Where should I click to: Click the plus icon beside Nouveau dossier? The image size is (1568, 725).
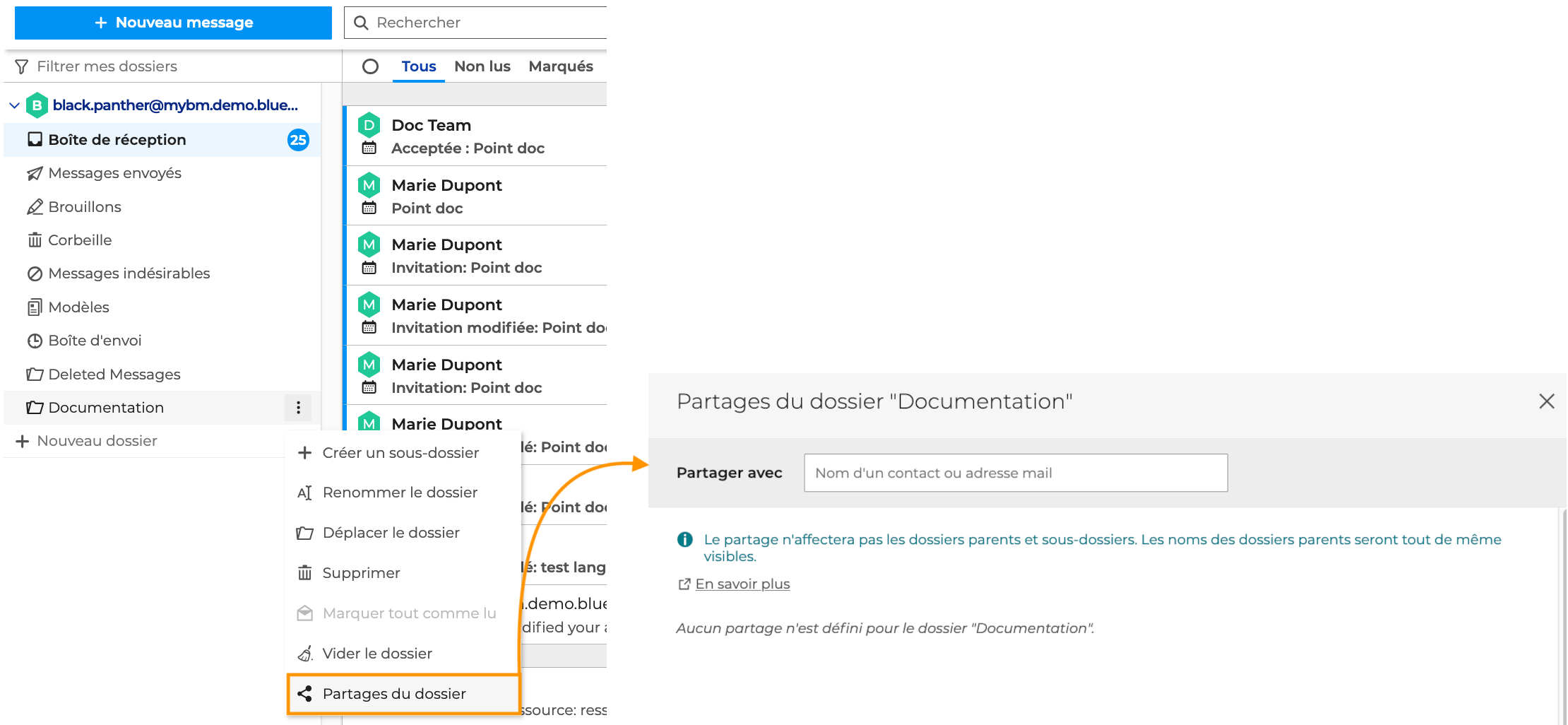point(23,441)
